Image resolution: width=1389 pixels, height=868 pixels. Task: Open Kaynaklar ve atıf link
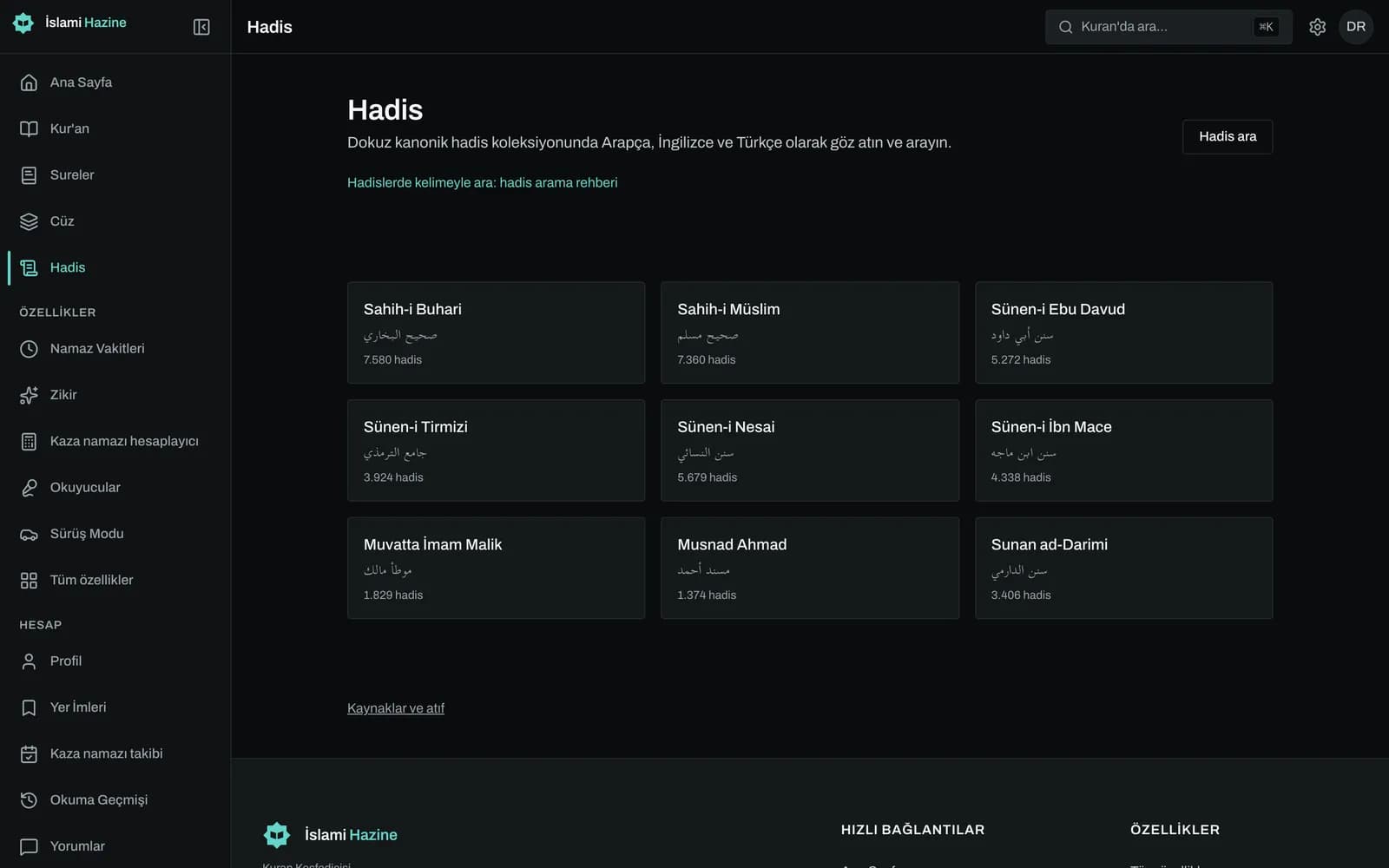pos(396,708)
